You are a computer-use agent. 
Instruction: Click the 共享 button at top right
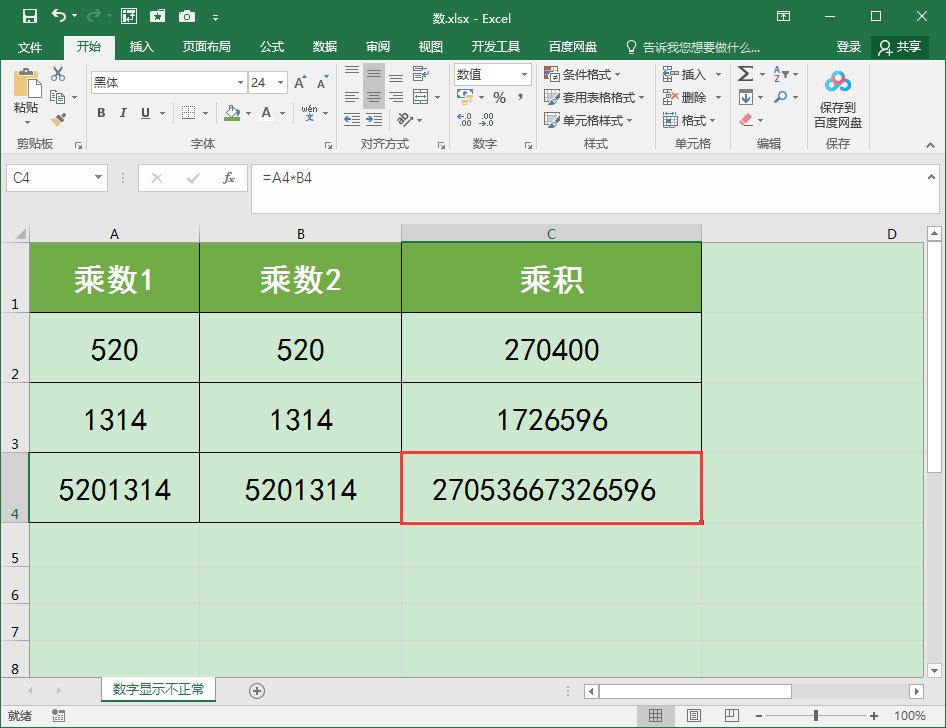(x=908, y=46)
